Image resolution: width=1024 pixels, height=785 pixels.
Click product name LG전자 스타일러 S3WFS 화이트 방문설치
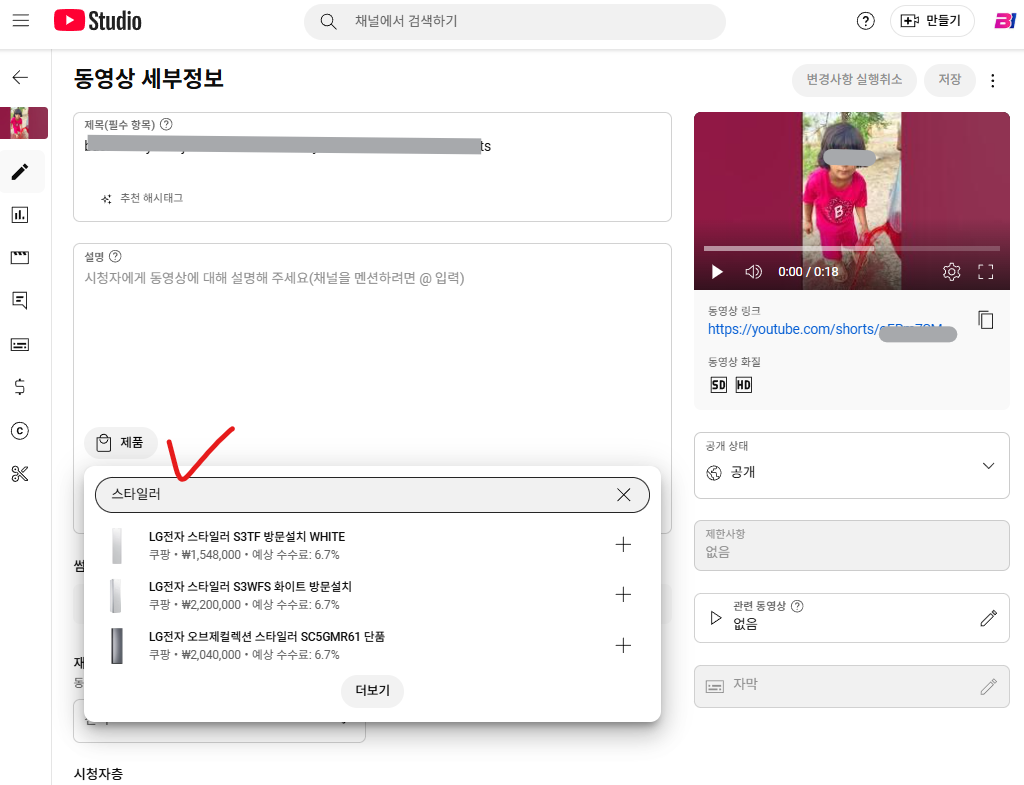[250, 586]
